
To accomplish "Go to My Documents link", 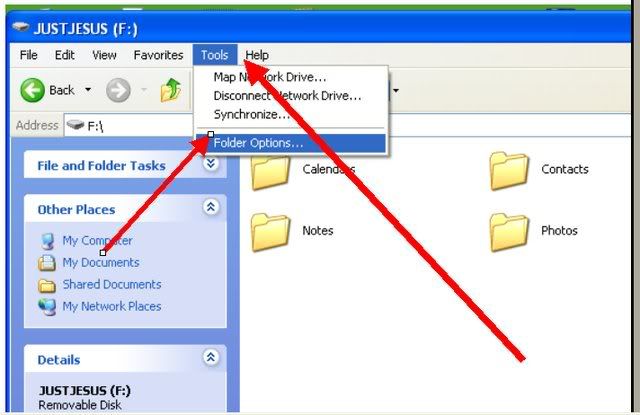I will tap(101, 262).
